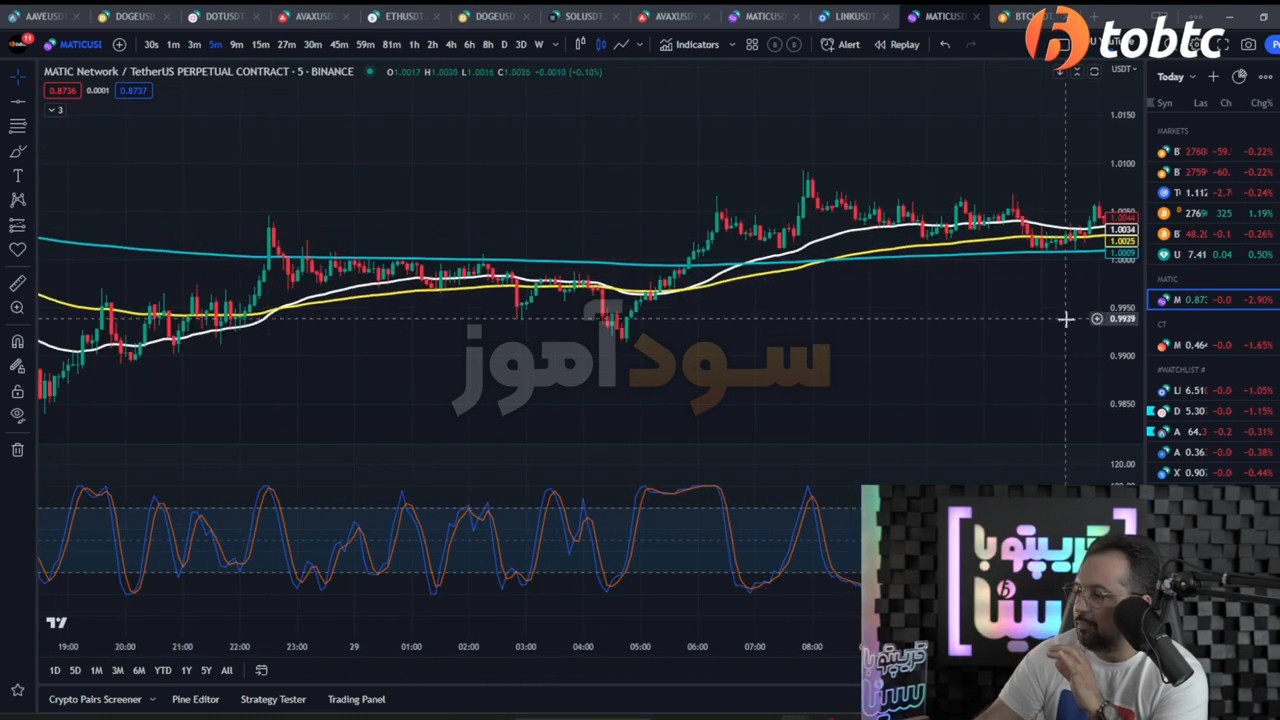Viewport: 1280px width, 720px height.
Task: Expand the timeframe dropdown arrow
Action: tap(555, 44)
